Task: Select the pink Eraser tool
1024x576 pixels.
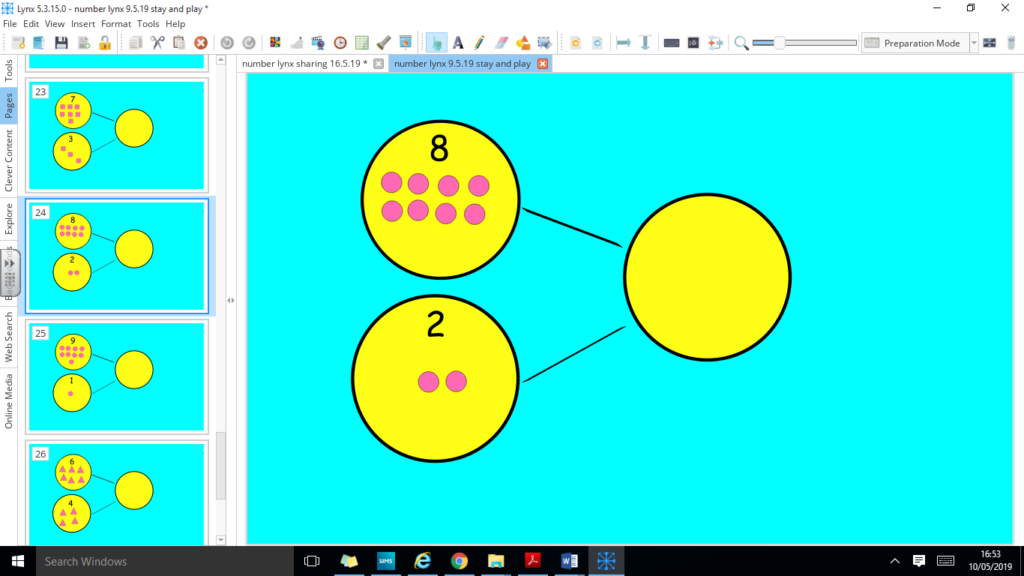Action: click(x=502, y=43)
